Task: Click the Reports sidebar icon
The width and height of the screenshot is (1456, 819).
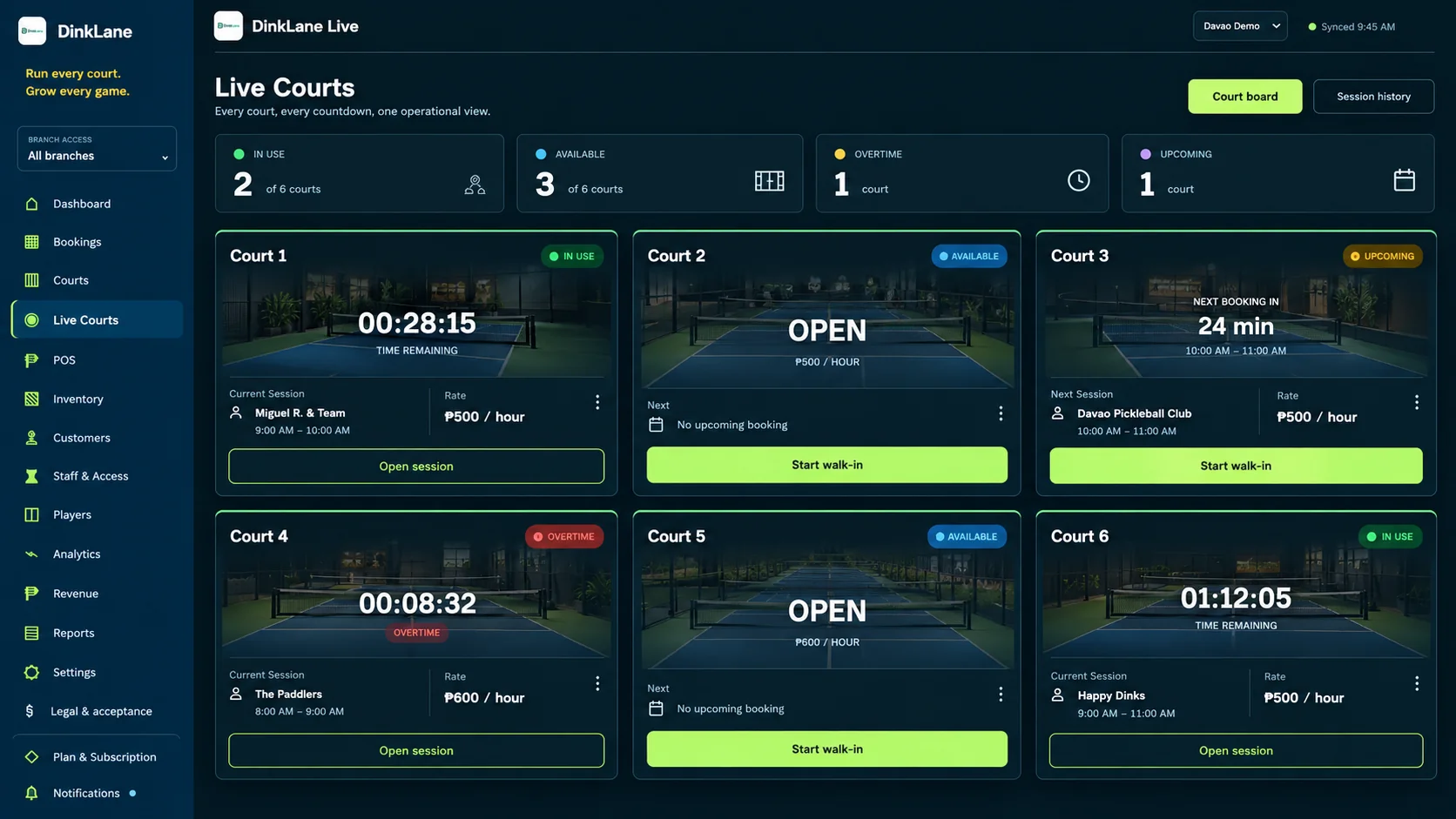Action: coord(31,633)
